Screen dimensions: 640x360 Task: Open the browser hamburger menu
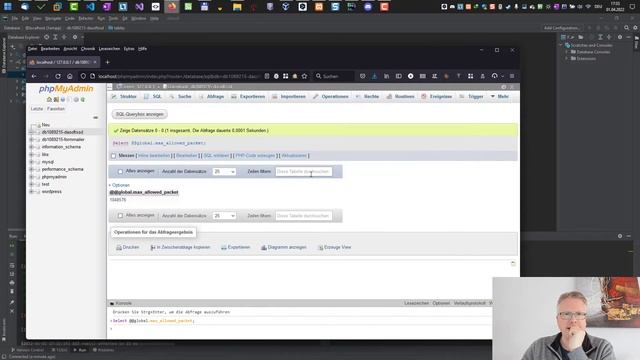[512, 76]
